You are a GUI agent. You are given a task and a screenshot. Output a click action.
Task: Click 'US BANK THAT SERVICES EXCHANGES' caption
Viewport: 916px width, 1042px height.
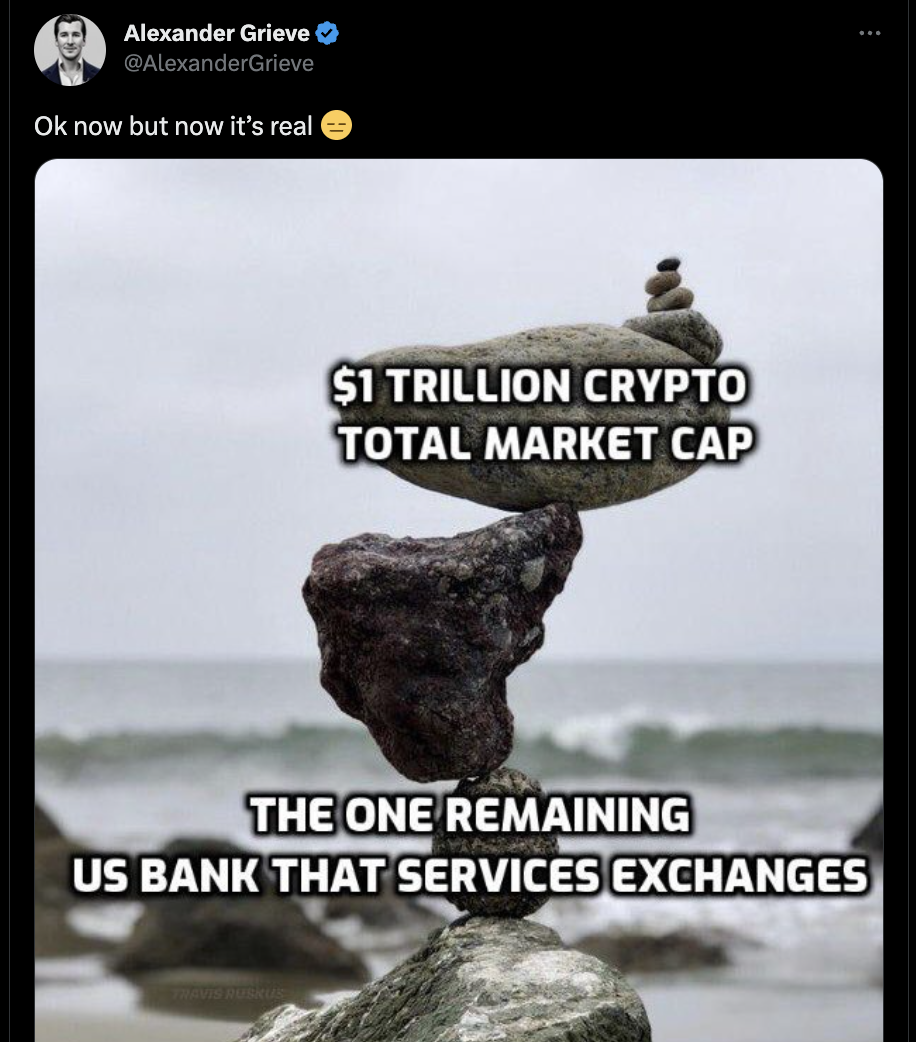point(470,875)
